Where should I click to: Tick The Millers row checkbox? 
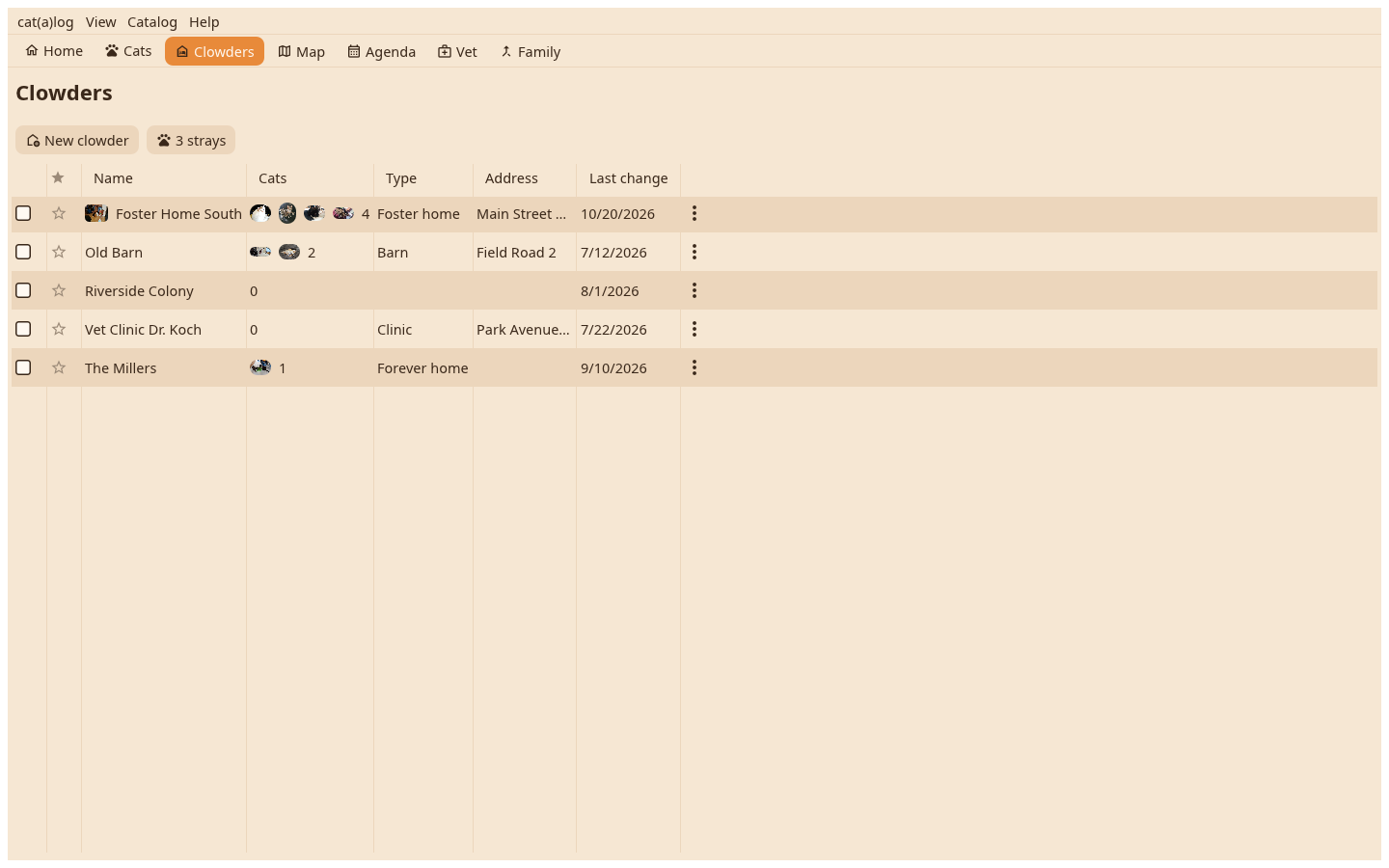tap(24, 367)
